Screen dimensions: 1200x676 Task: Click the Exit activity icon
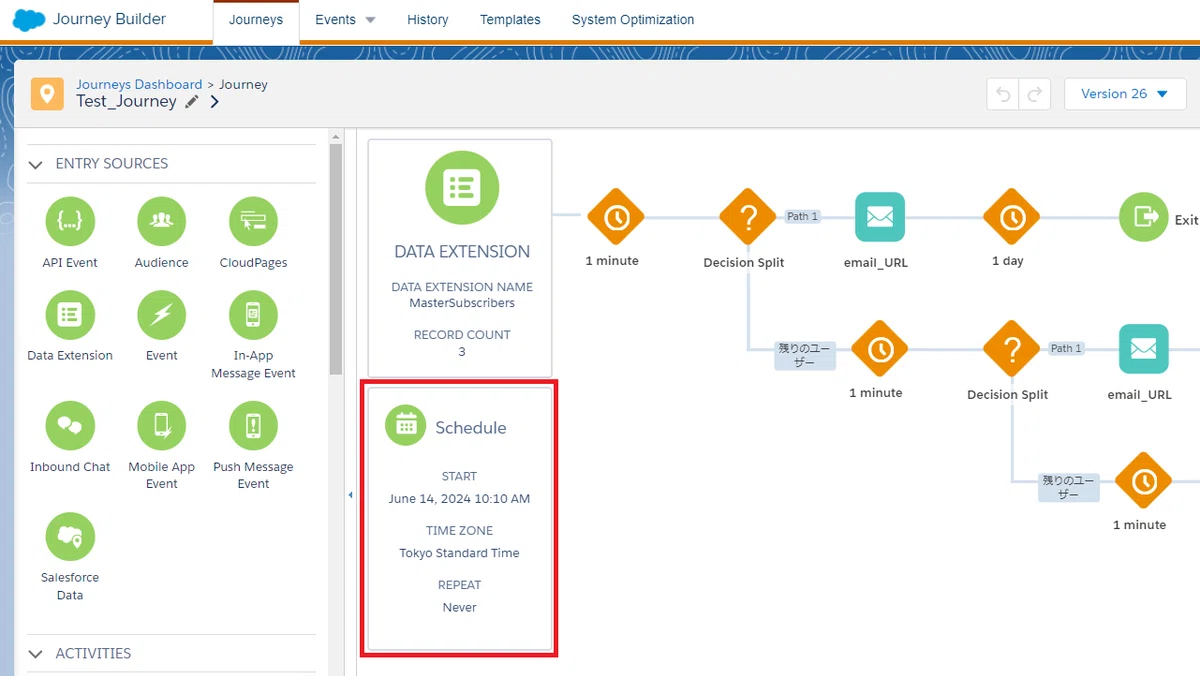[1143, 217]
